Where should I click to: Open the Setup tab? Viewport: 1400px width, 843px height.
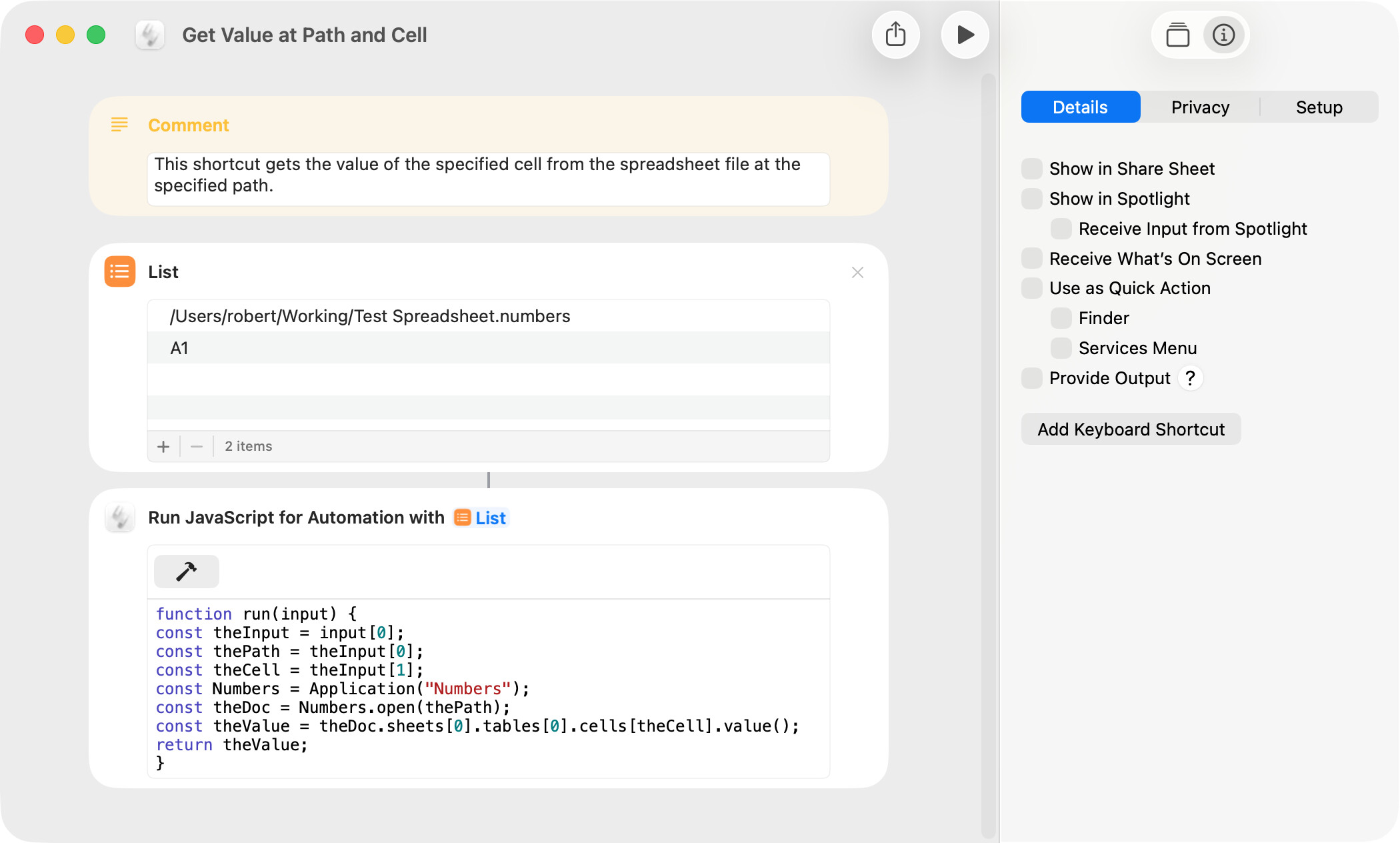pyautogui.click(x=1319, y=107)
